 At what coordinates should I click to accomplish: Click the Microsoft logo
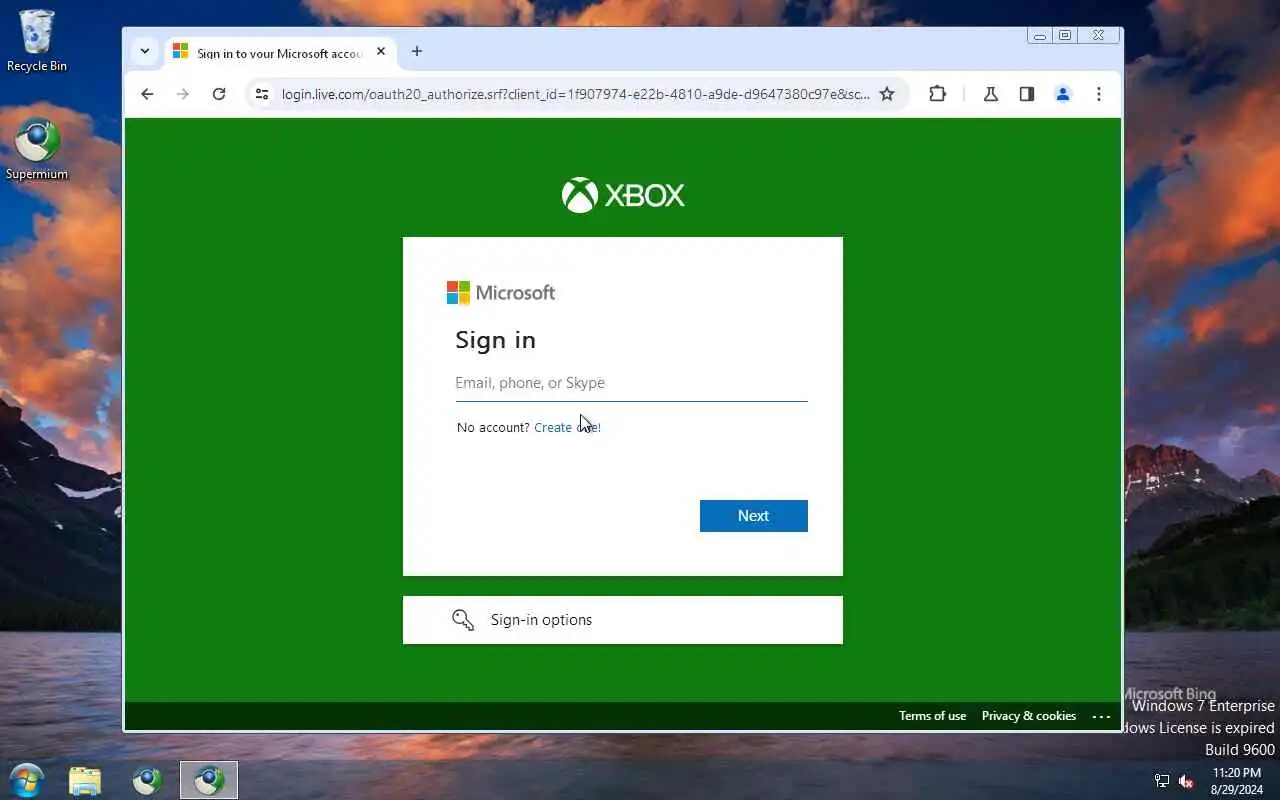pos(501,293)
